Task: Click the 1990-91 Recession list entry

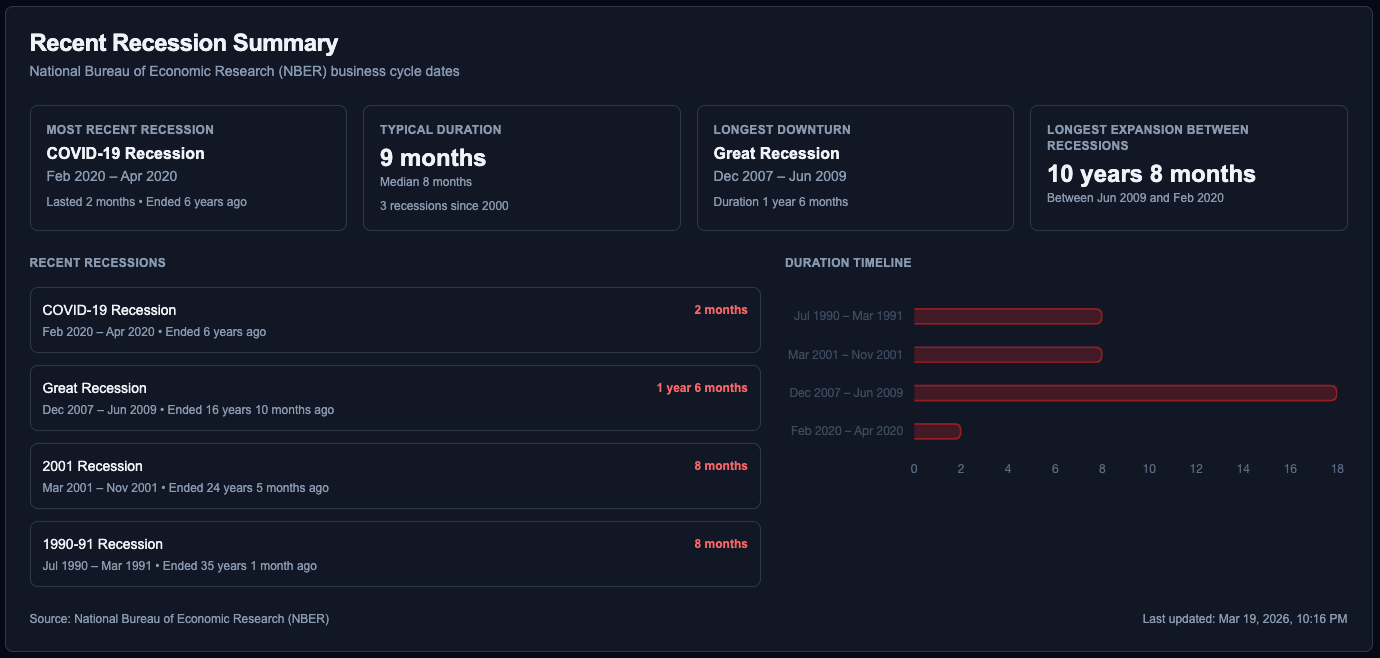Action: [x=395, y=554]
